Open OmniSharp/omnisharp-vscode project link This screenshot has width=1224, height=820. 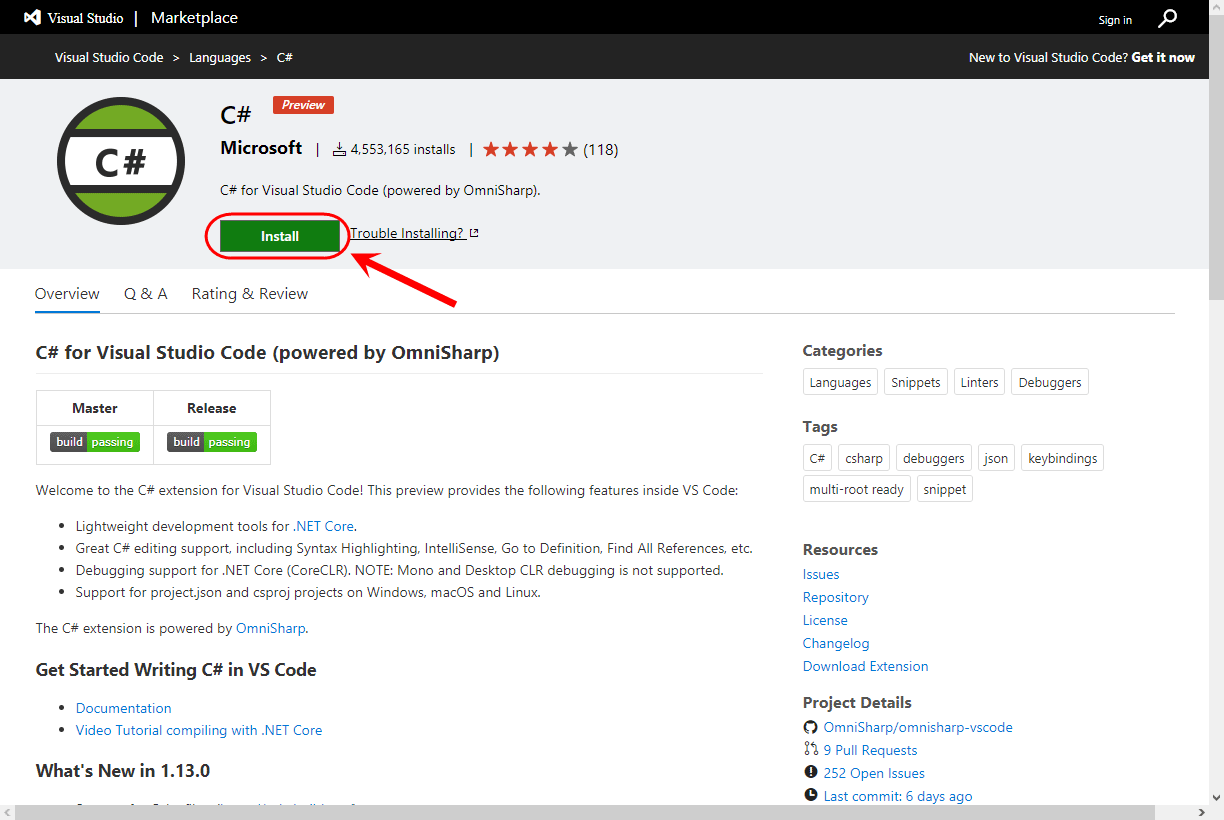click(x=918, y=727)
